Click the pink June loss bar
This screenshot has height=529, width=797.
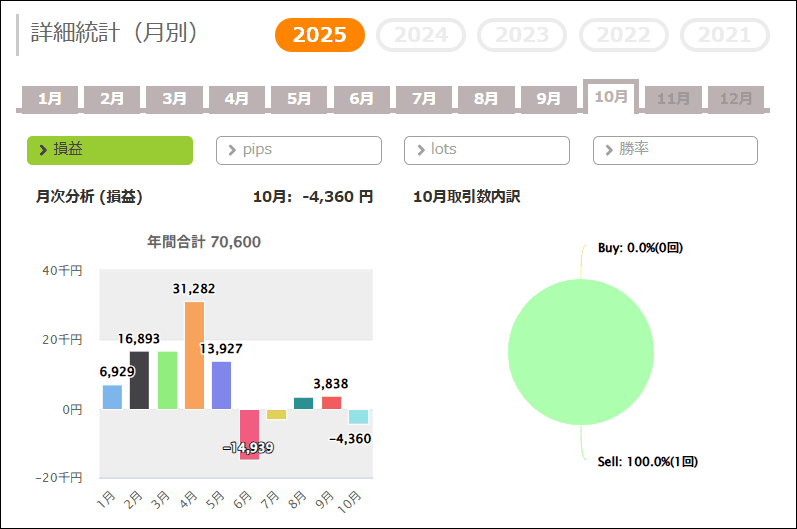click(249, 434)
